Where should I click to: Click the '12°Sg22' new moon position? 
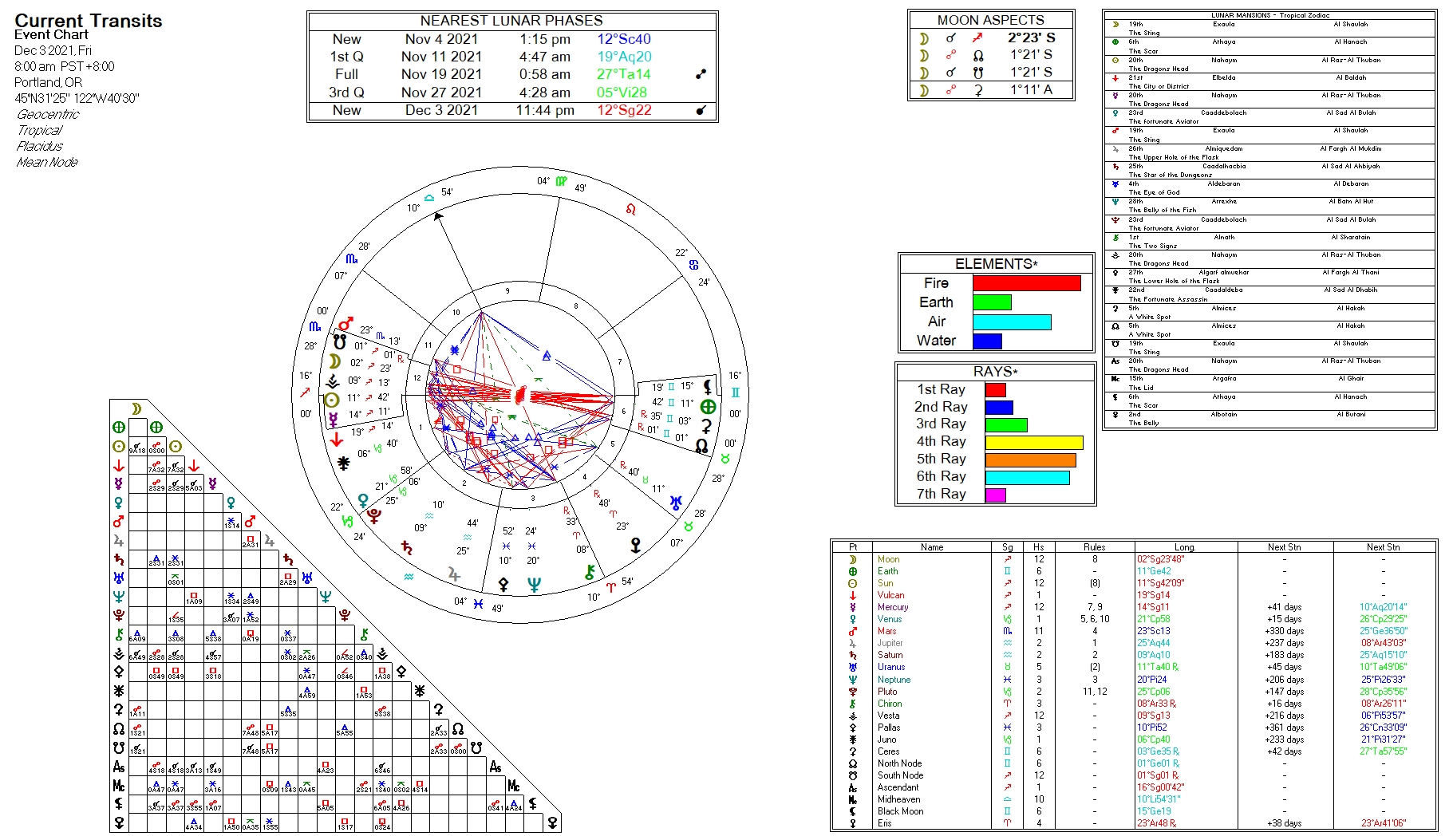[x=624, y=110]
